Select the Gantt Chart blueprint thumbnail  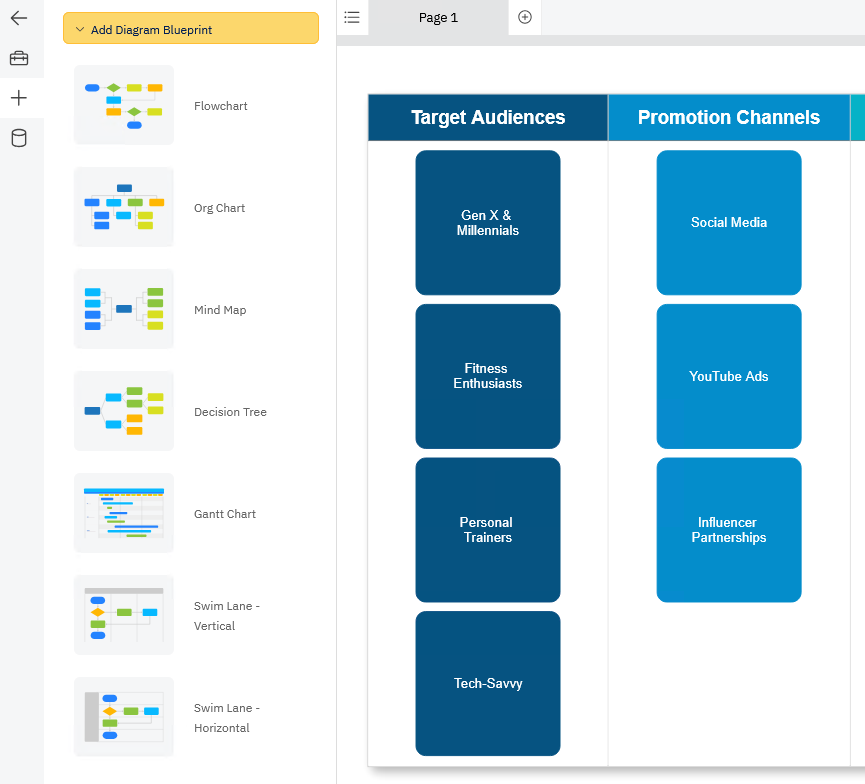[123, 513]
